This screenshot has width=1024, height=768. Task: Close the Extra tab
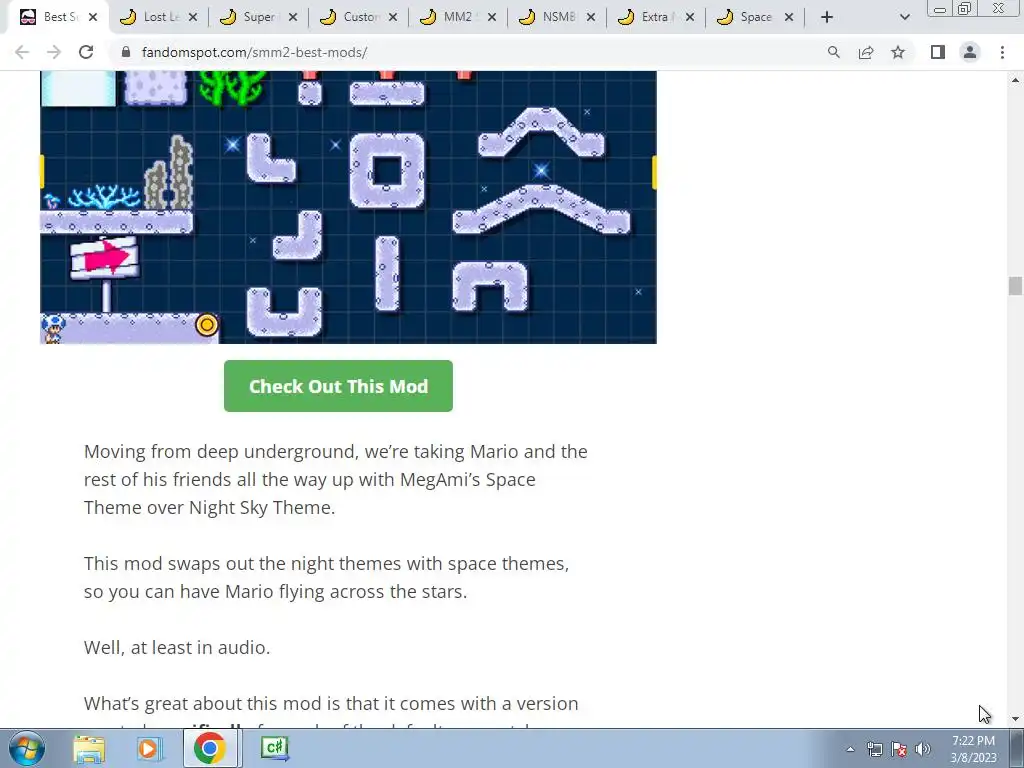(690, 17)
